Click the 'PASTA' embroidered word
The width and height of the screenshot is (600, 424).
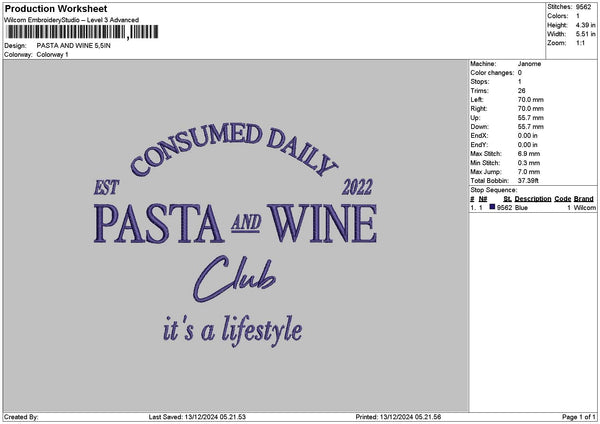pyautogui.click(x=158, y=223)
